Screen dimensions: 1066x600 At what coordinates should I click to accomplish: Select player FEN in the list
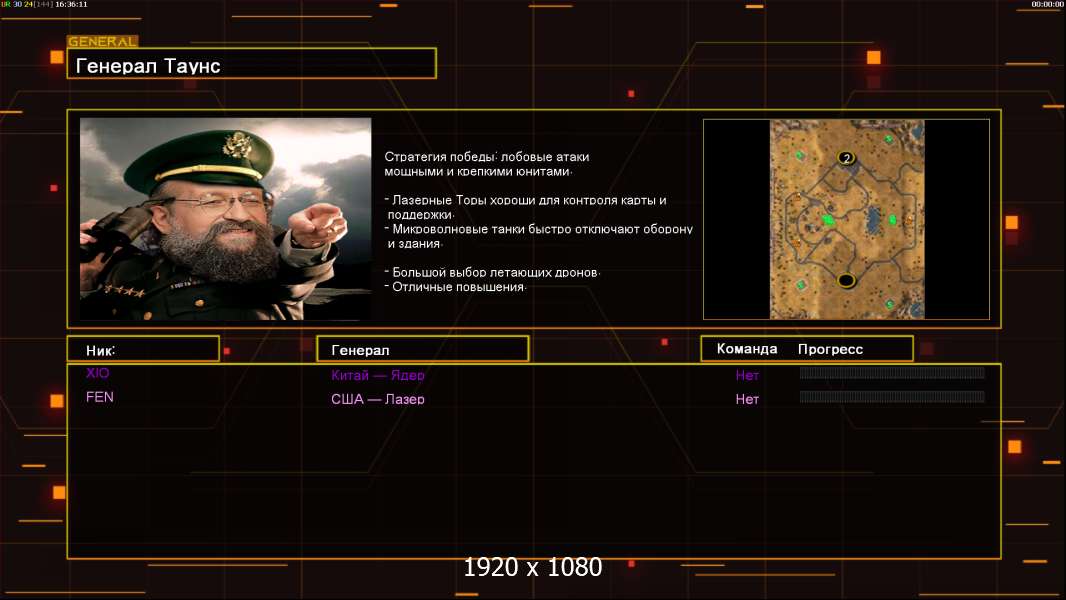(x=100, y=397)
